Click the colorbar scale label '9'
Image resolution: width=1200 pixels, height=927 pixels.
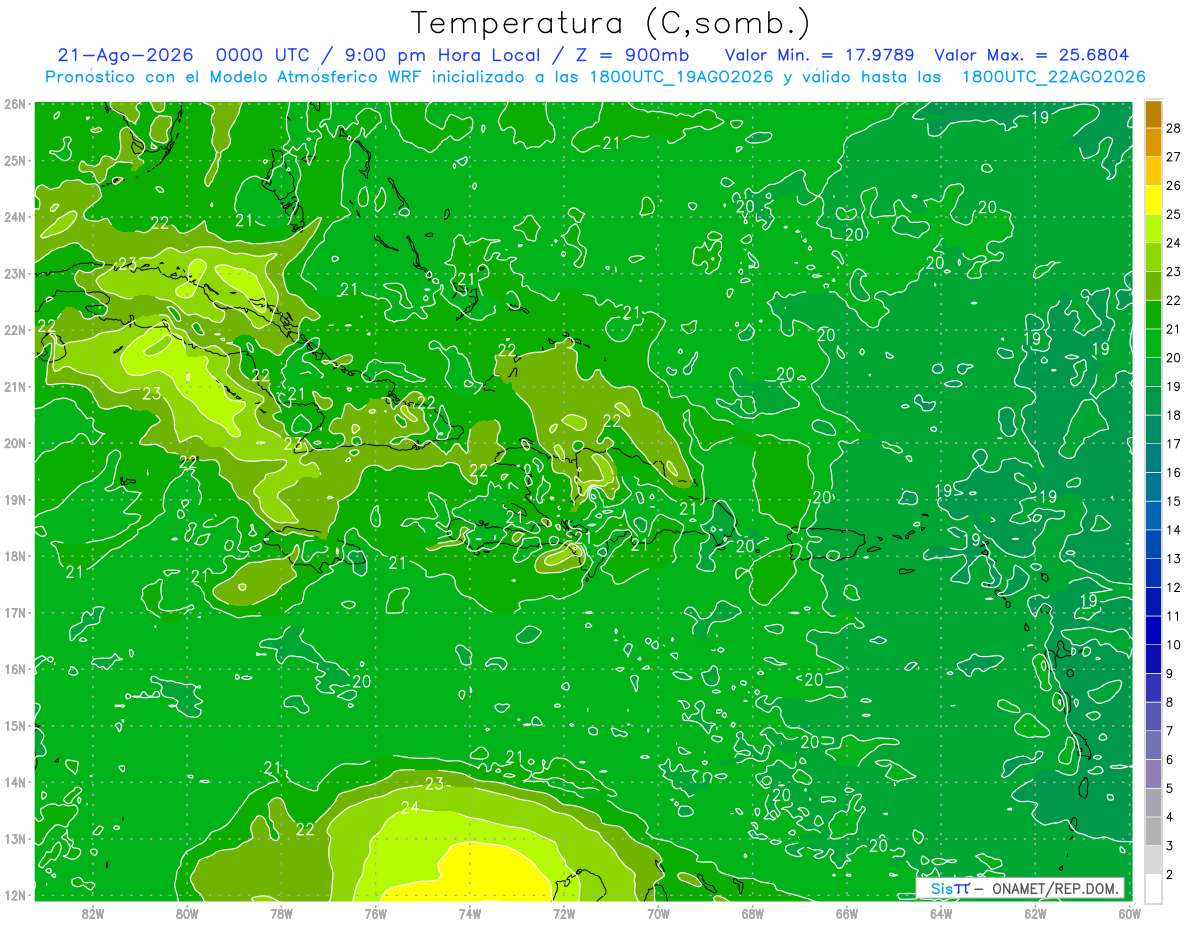(1170, 674)
